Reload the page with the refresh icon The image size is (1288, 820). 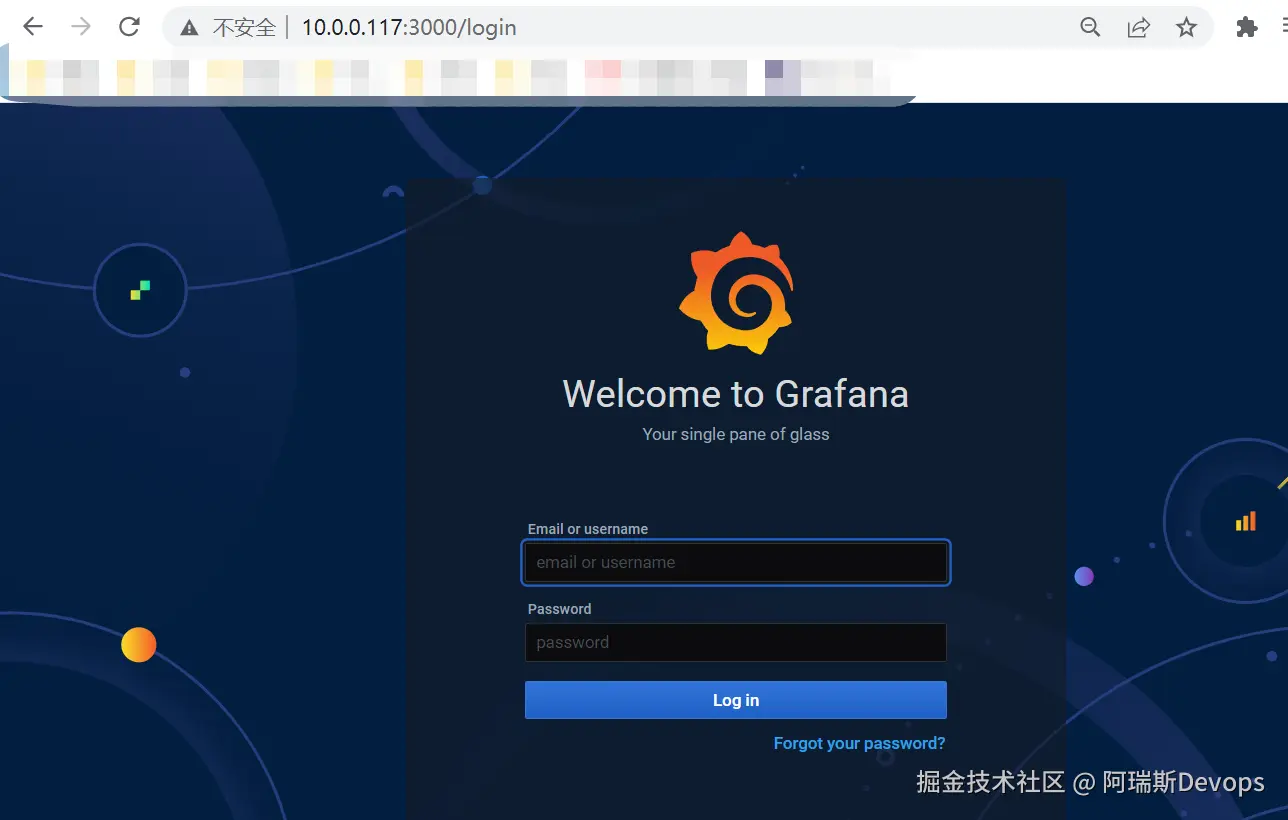click(129, 27)
